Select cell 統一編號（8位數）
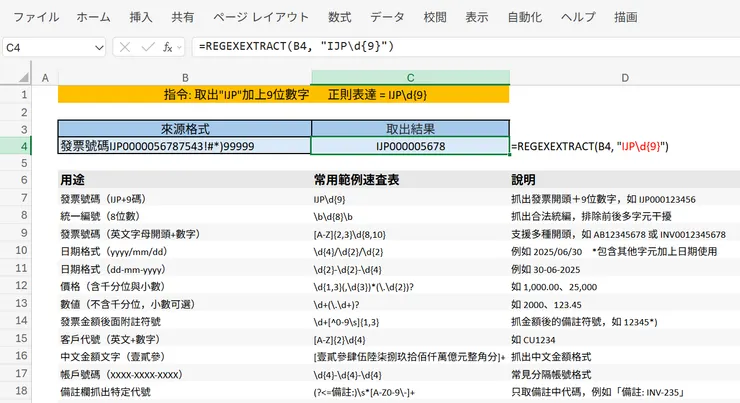Viewport: 740px width, 403px height. tap(185, 216)
